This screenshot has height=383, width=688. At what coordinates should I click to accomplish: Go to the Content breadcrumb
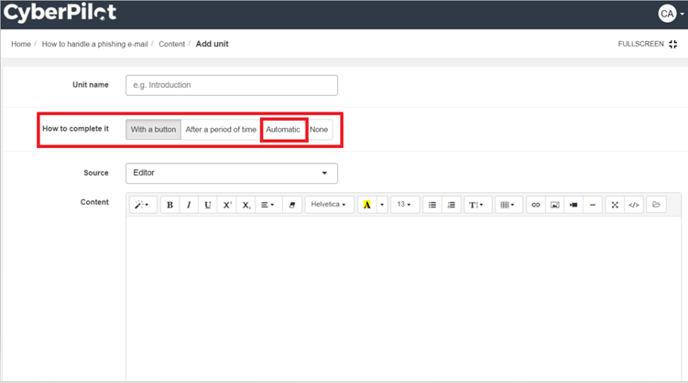point(172,44)
